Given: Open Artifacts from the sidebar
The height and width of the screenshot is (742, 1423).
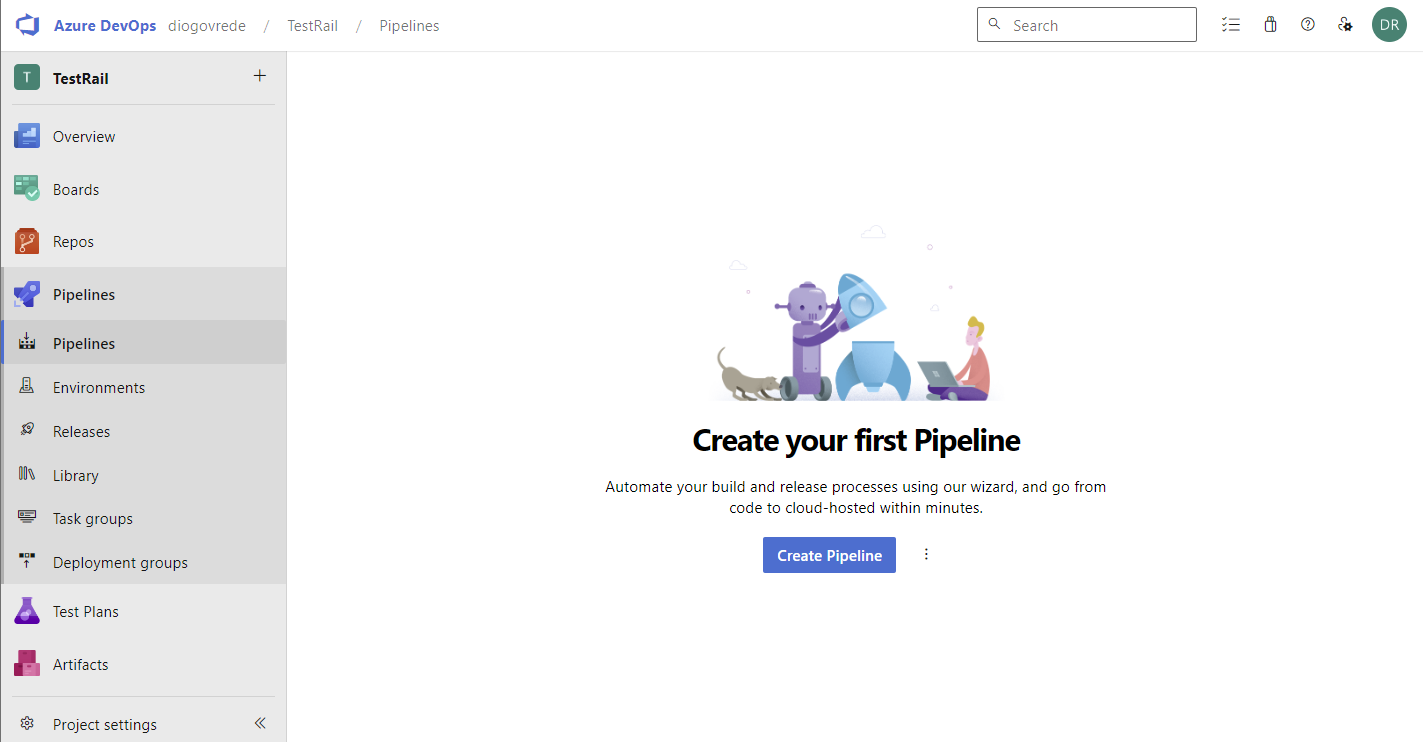Looking at the screenshot, I should [x=80, y=664].
